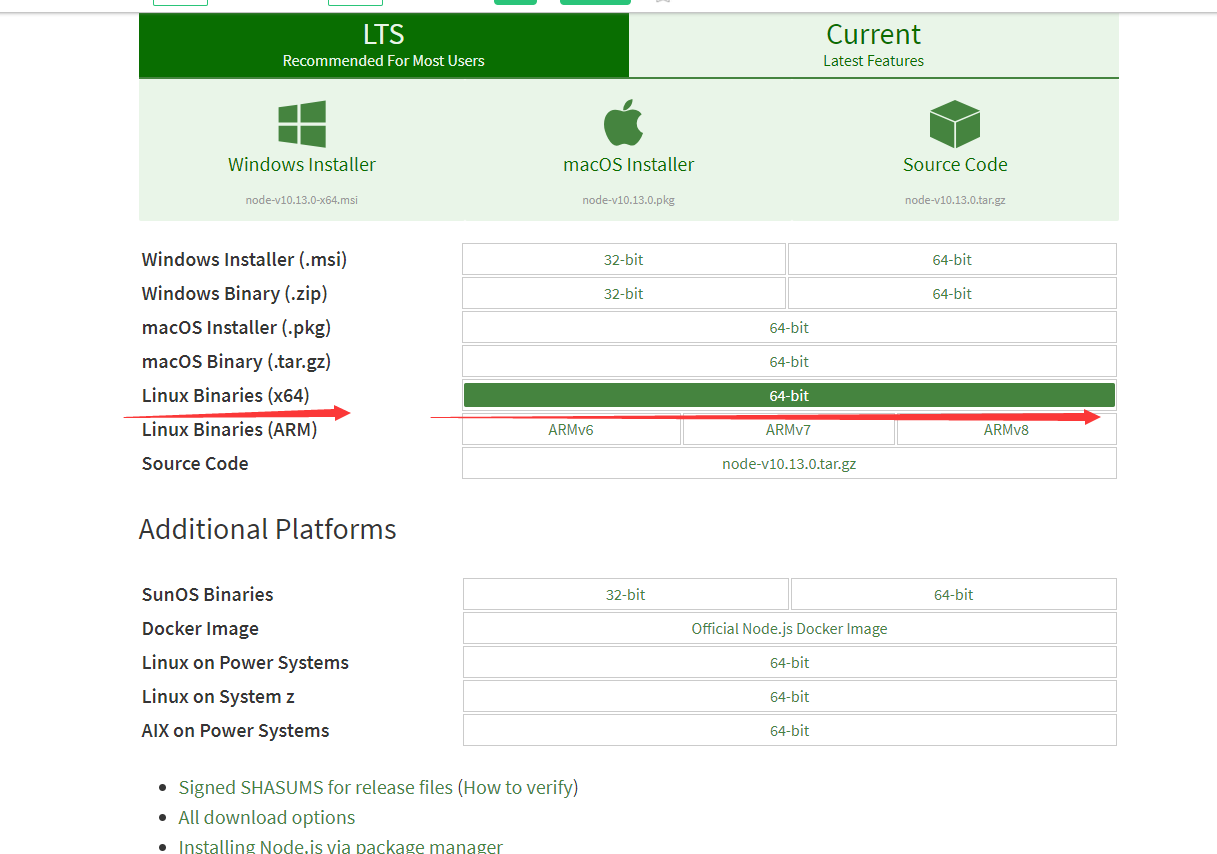Click the Windows logo icon
Viewport: 1217px width, 854px height.
[x=302, y=125]
